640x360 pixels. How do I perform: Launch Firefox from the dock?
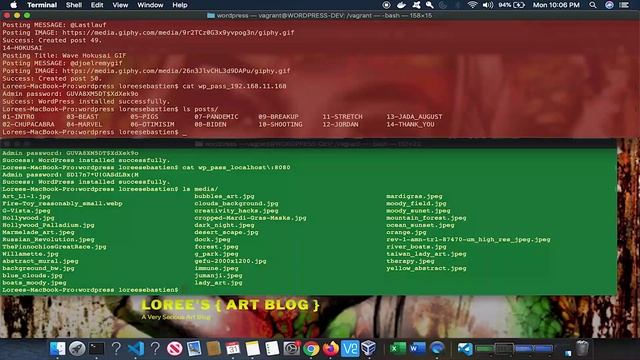tap(331, 349)
